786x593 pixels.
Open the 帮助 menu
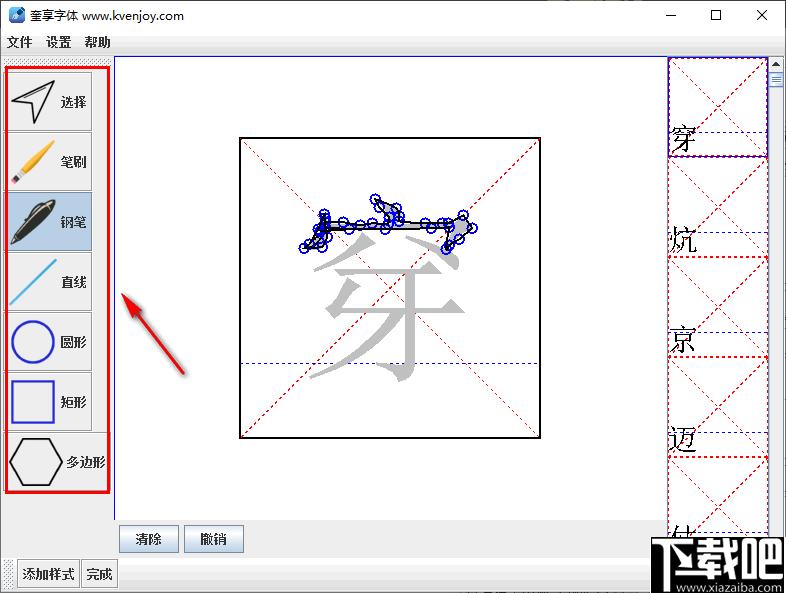tap(97, 42)
